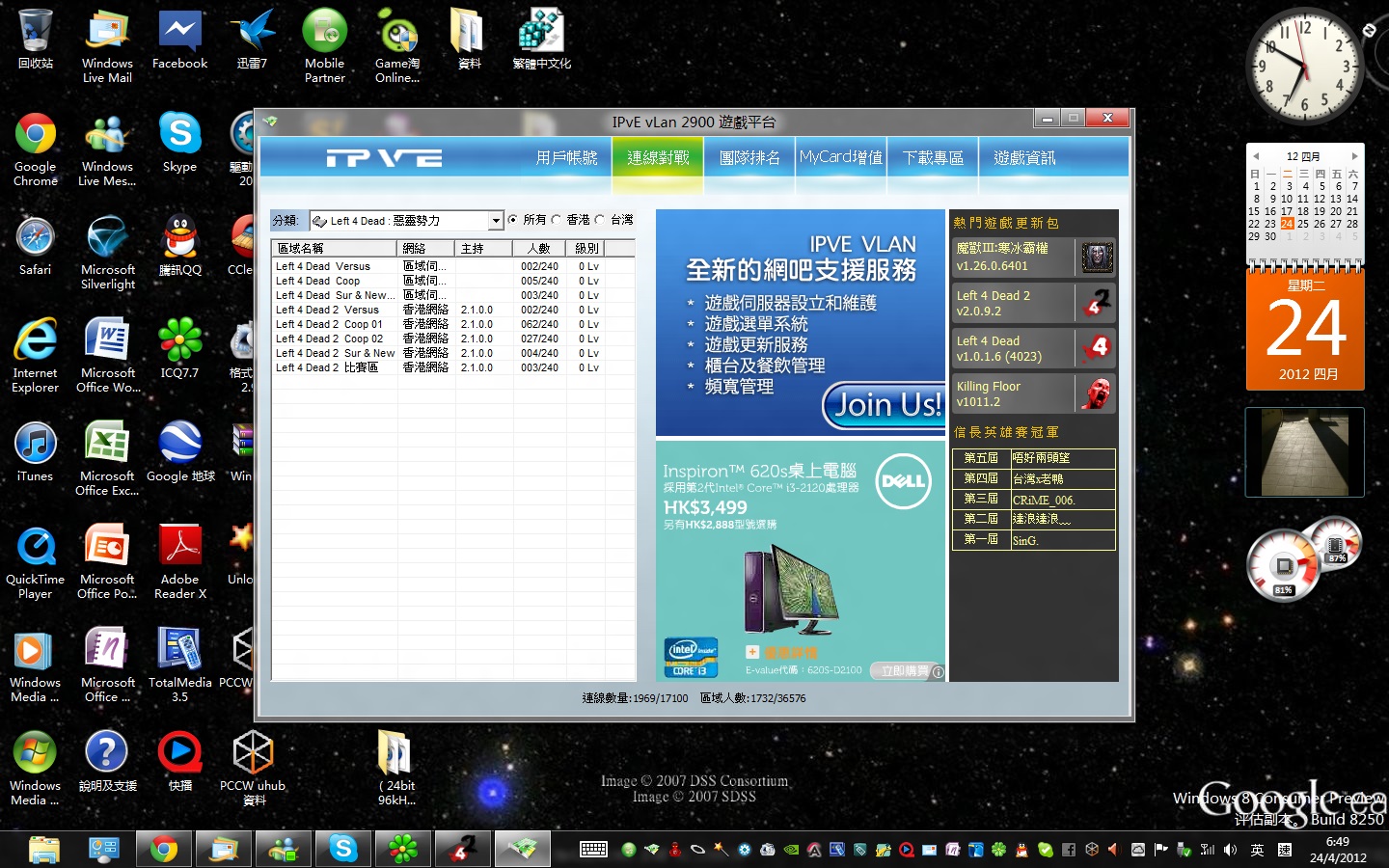The height and width of the screenshot is (868, 1389).
Task: Click the Warcraft III Frozen Throne update icon
Action: [x=1096, y=258]
